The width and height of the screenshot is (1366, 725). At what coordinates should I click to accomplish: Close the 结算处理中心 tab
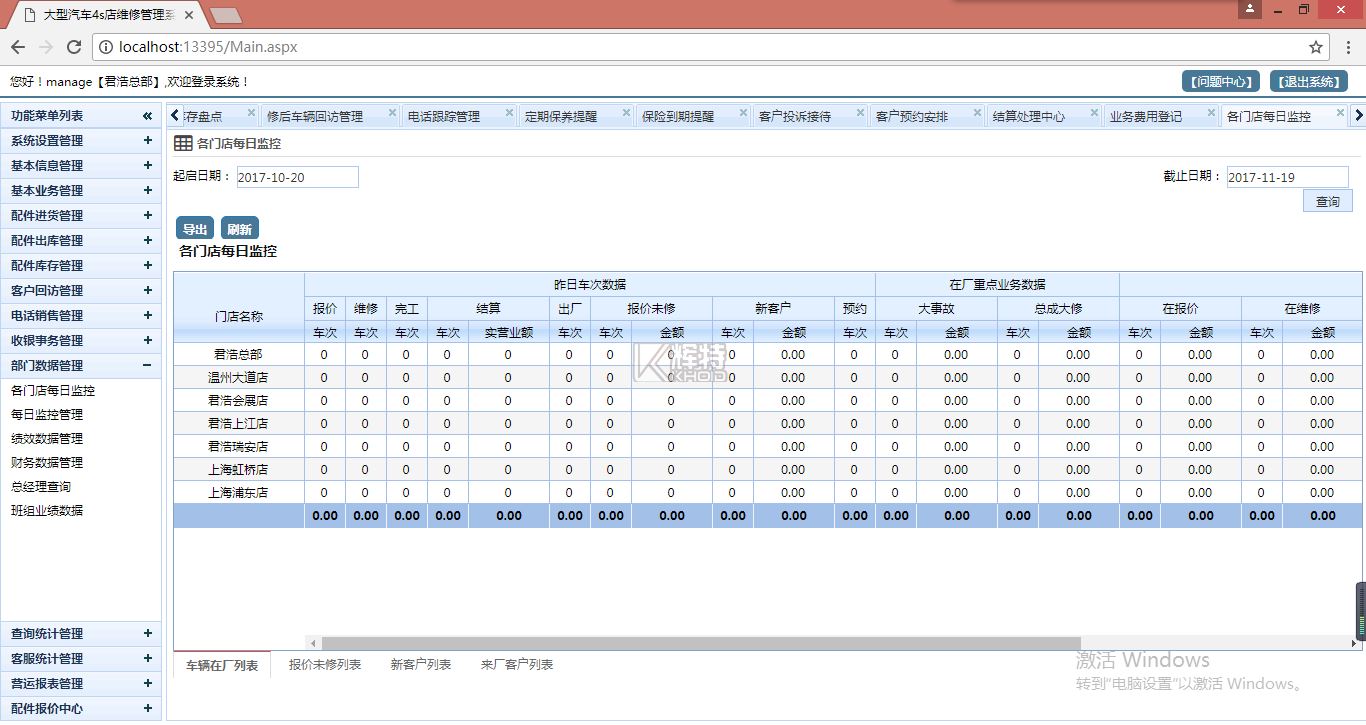click(1095, 113)
